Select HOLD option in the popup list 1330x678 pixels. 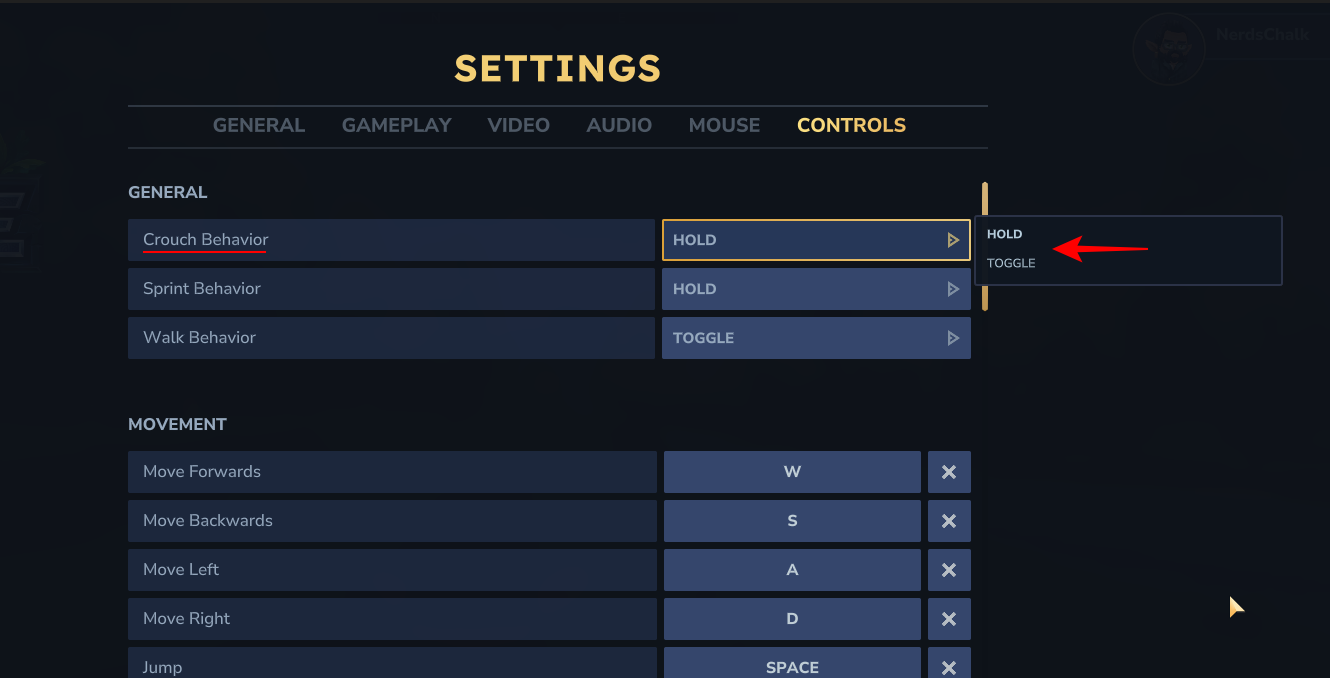click(x=1005, y=234)
